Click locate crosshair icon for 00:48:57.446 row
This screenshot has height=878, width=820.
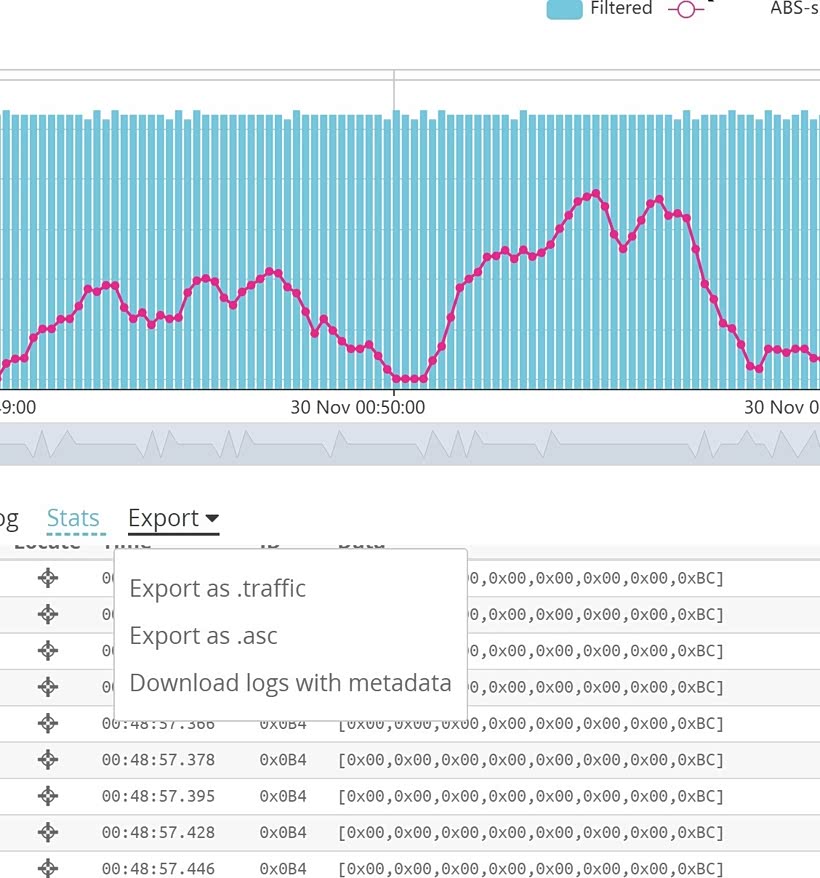point(48,868)
